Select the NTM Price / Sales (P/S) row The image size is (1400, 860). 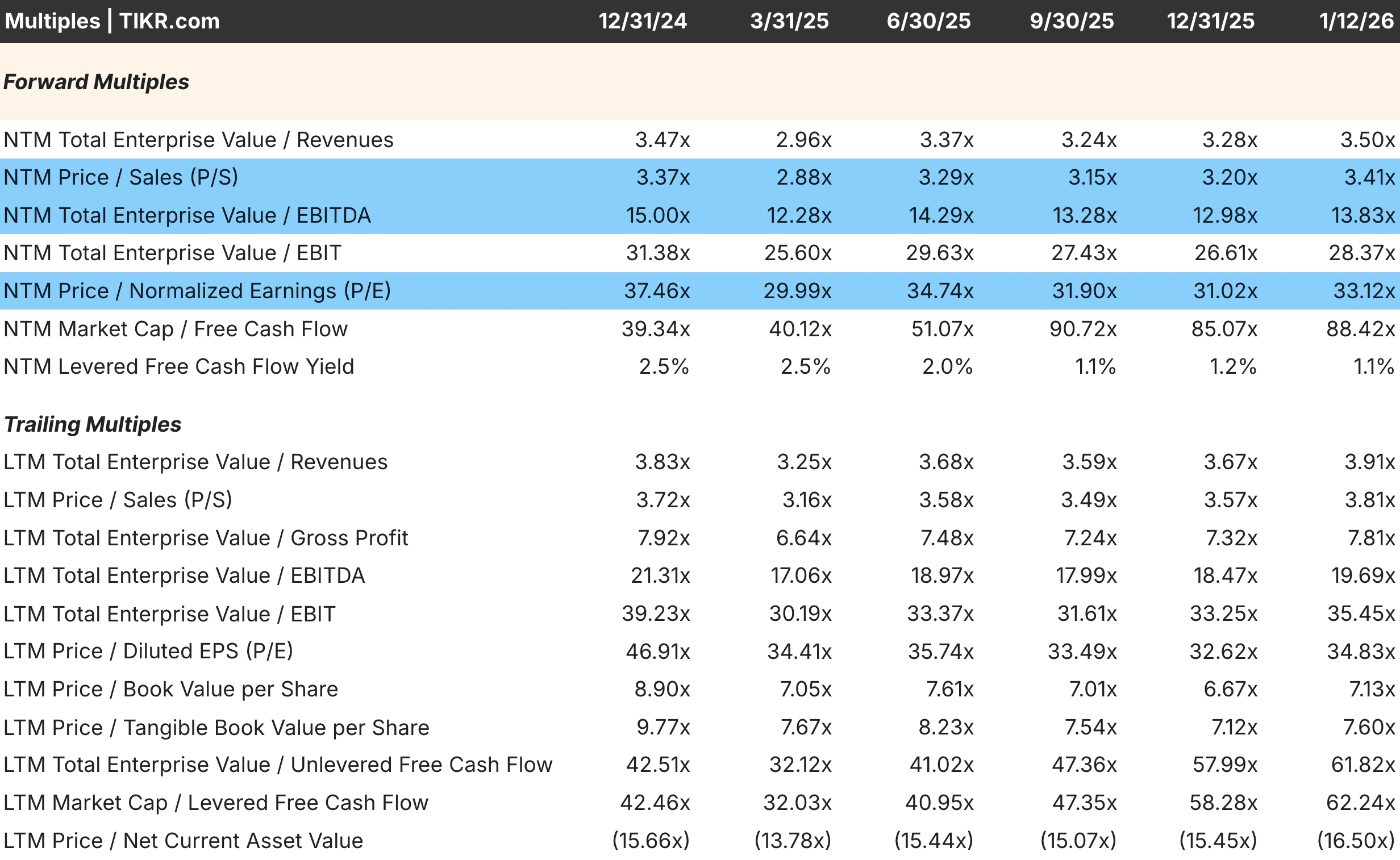tap(120, 177)
